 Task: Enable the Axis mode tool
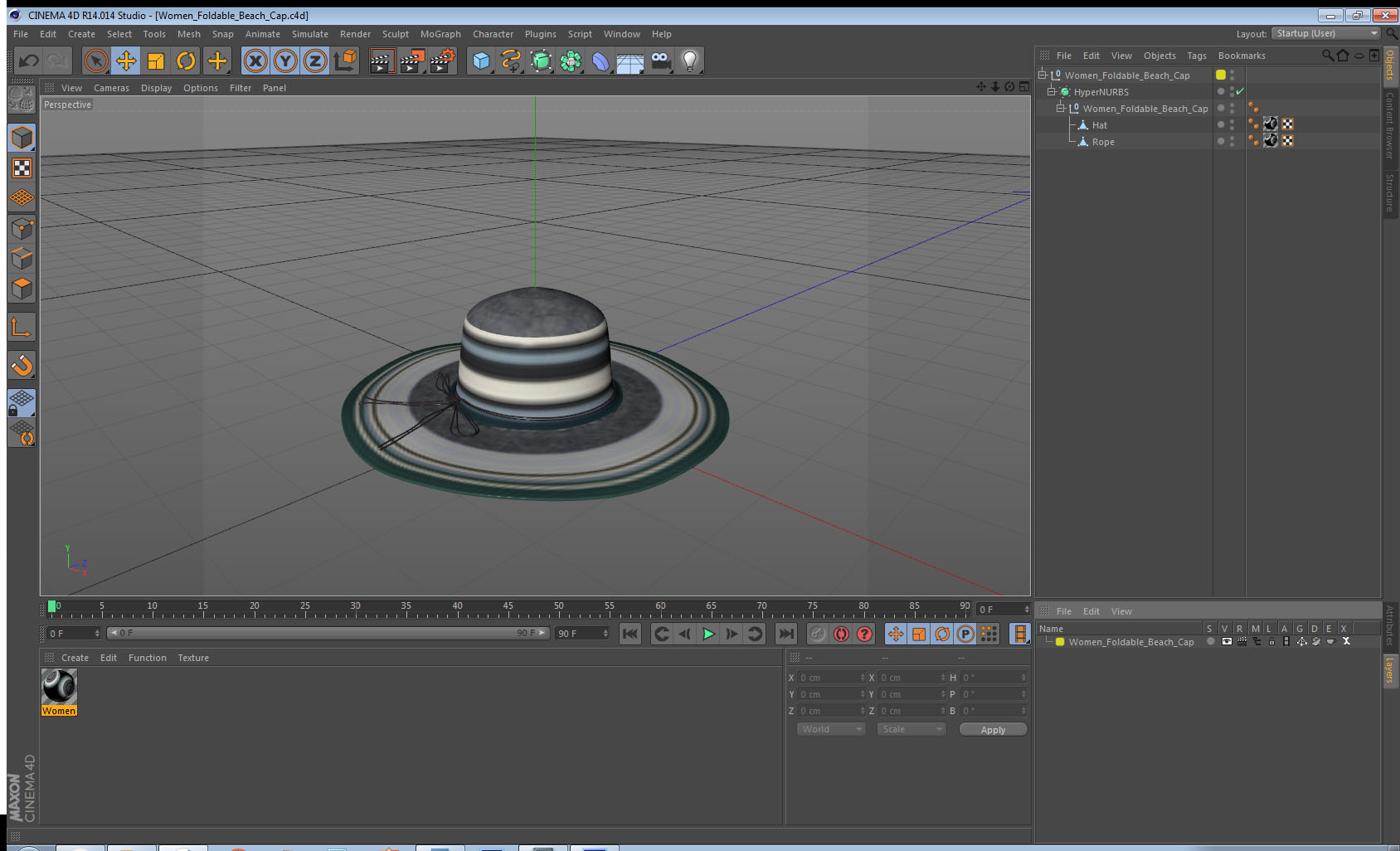[22, 328]
